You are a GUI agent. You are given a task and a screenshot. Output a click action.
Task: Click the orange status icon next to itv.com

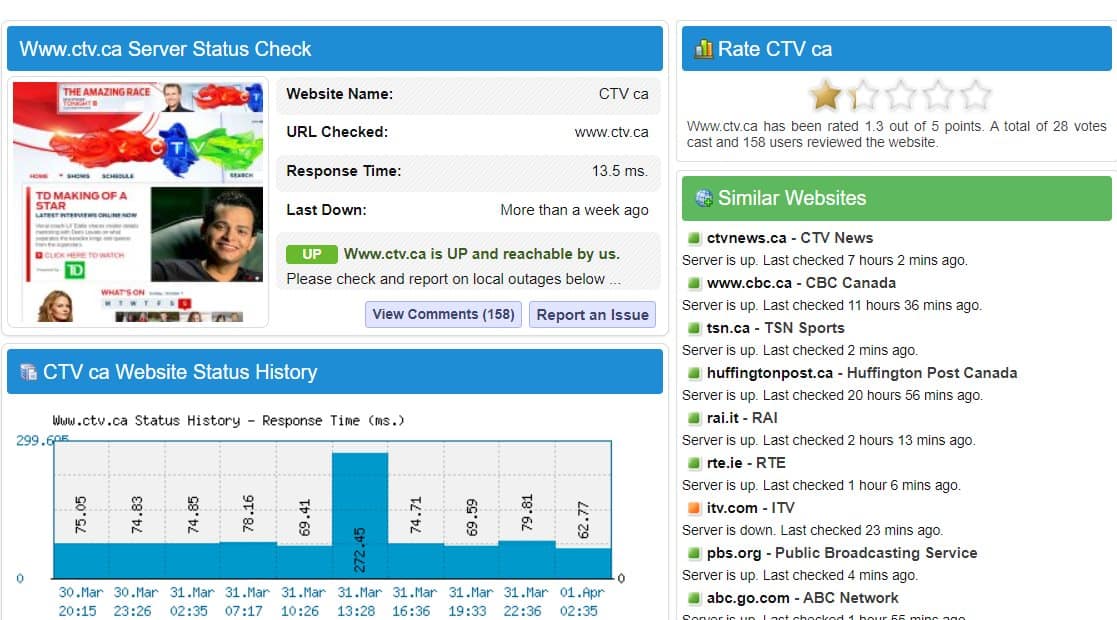point(694,508)
